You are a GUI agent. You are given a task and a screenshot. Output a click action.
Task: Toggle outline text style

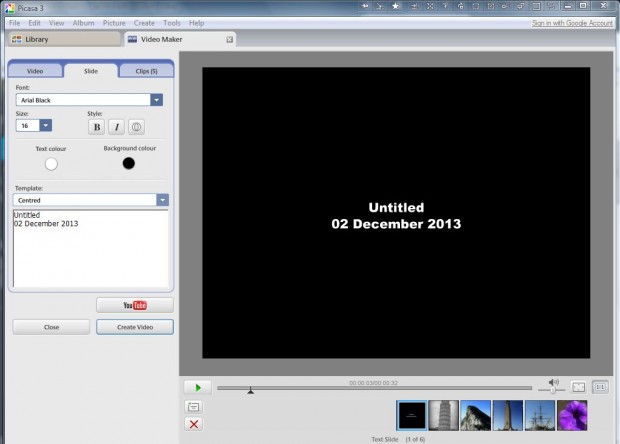coord(136,127)
